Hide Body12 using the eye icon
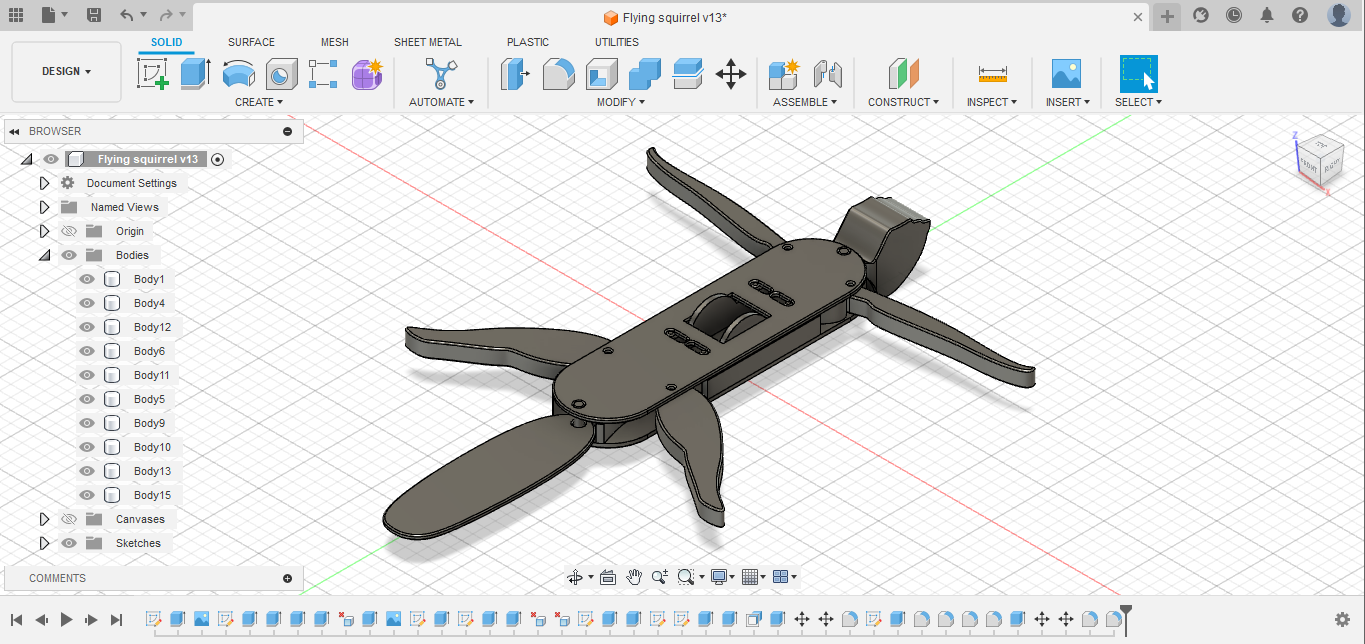This screenshot has width=1365, height=644. click(x=87, y=327)
